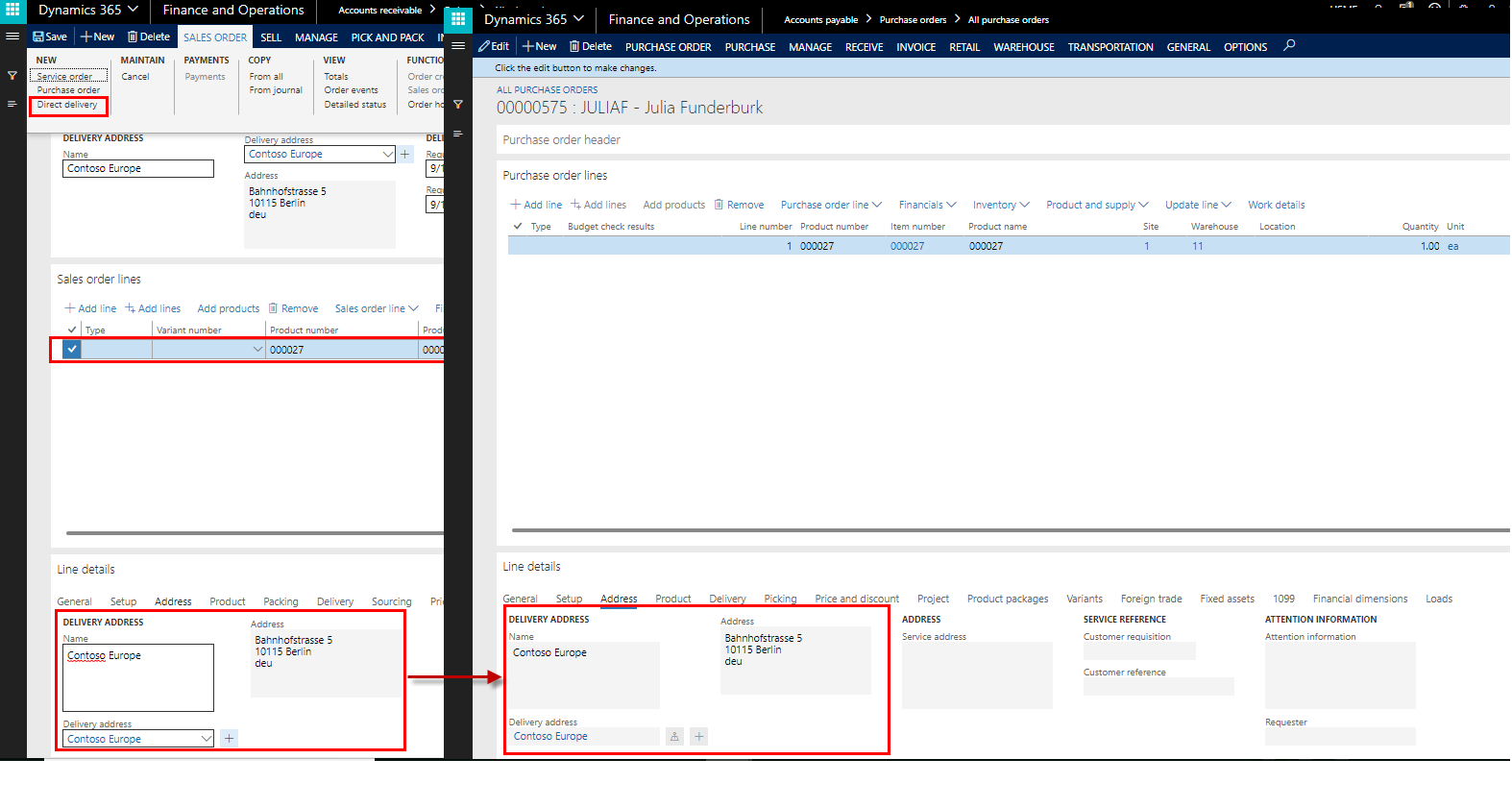The height and width of the screenshot is (808, 1512).
Task: Follow ALL PURCHASE ORDERS link
Action: [x=547, y=90]
